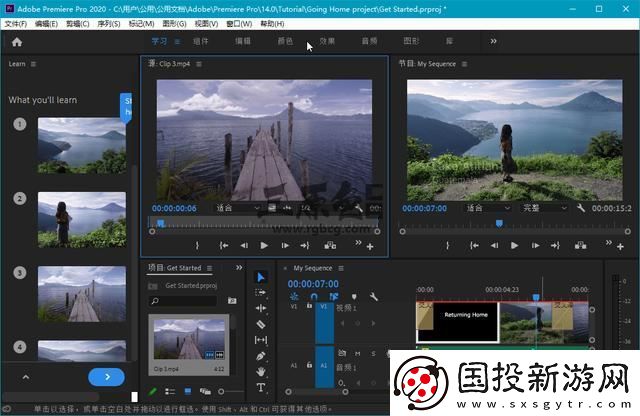Open Program monitor playback resolution dropdown
This screenshot has height=416, width=640.
click(540, 208)
